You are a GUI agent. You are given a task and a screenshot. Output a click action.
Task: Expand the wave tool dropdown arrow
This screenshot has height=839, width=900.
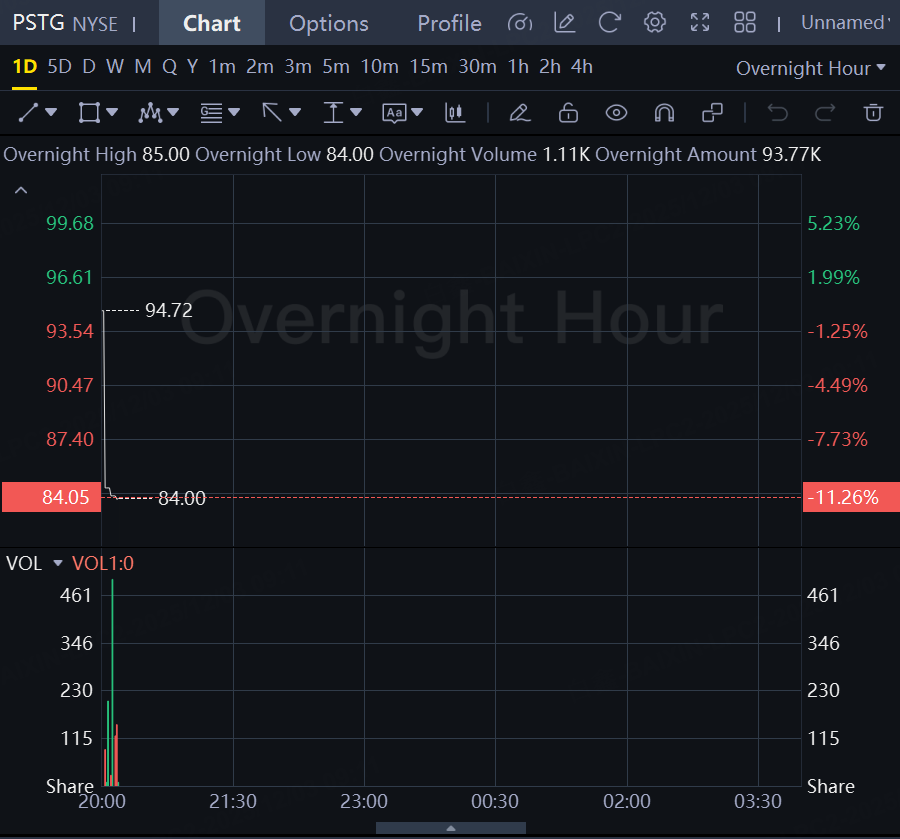173,112
